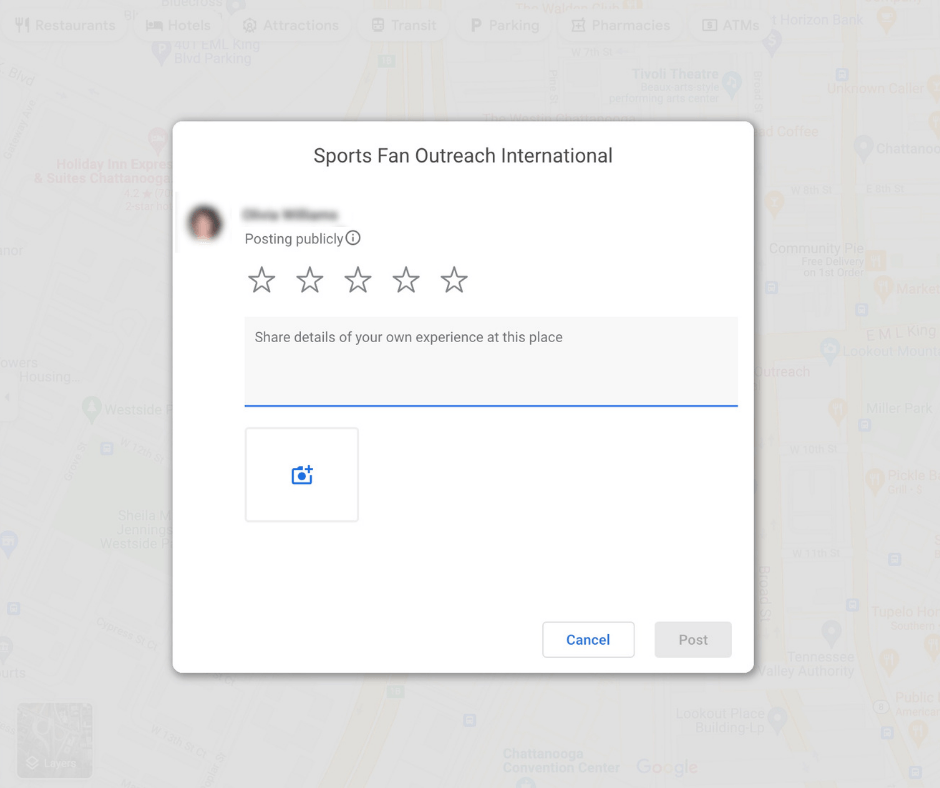This screenshot has height=788, width=940.
Task: Cancel the review dialog
Action: pos(588,640)
